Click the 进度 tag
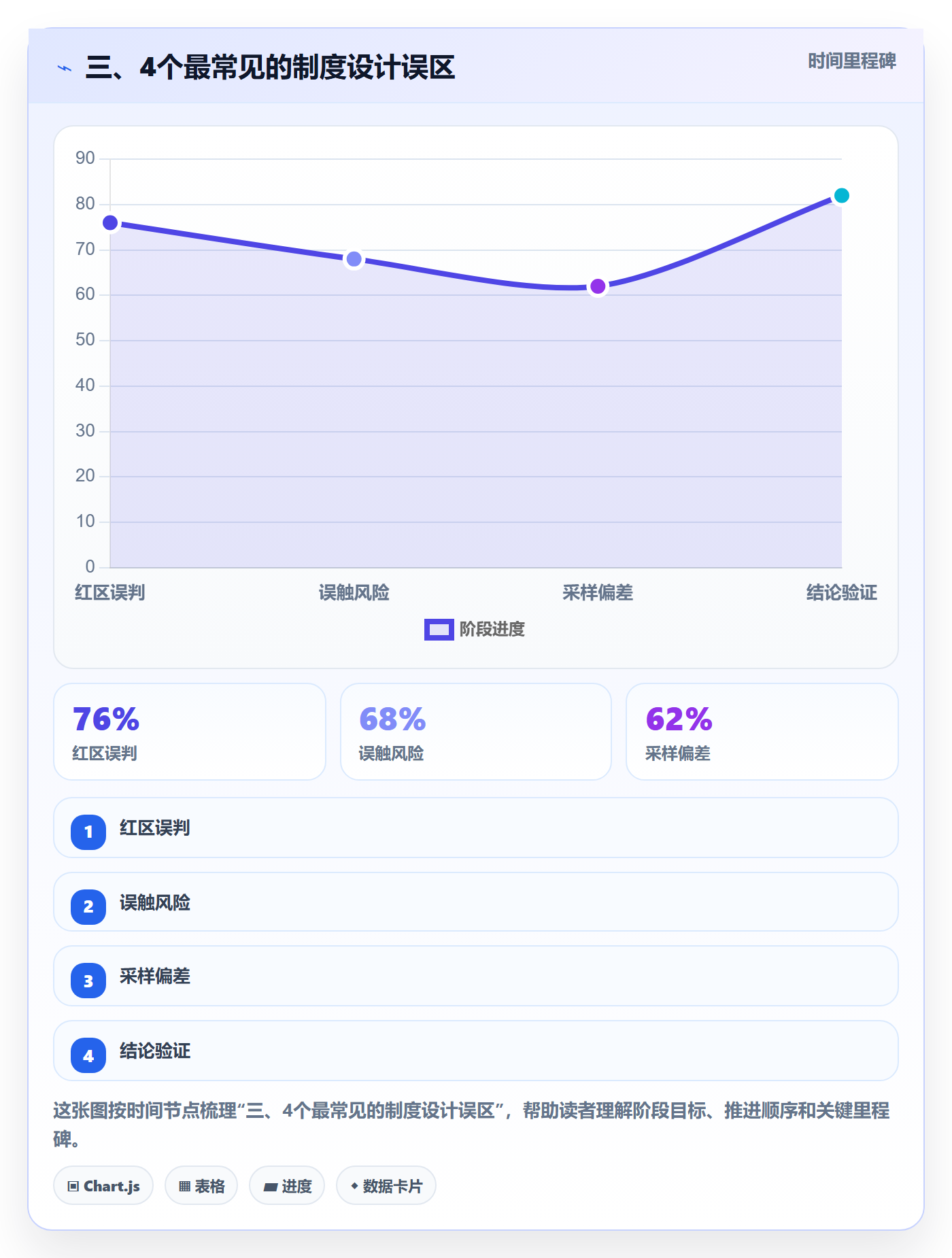The image size is (952, 1258). [x=287, y=1186]
